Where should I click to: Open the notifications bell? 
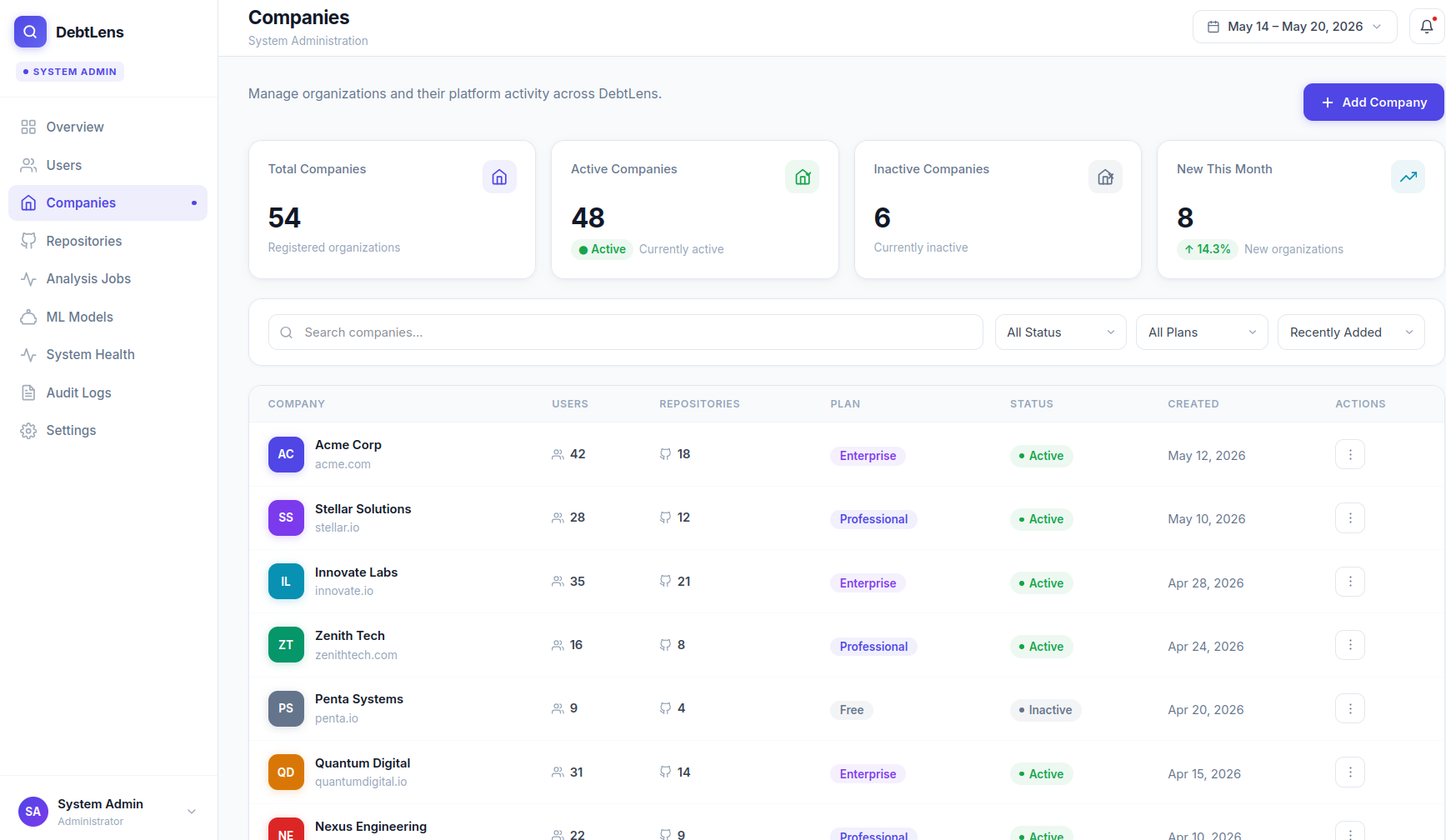coord(1427,27)
